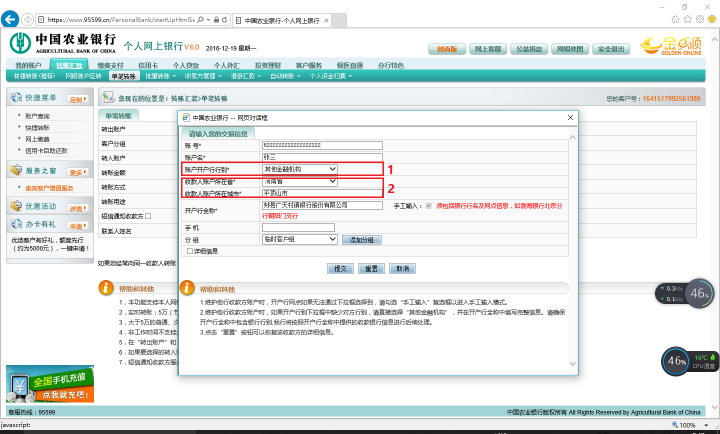
Task: Click the 开户行全称 input field
Action: (293, 205)
